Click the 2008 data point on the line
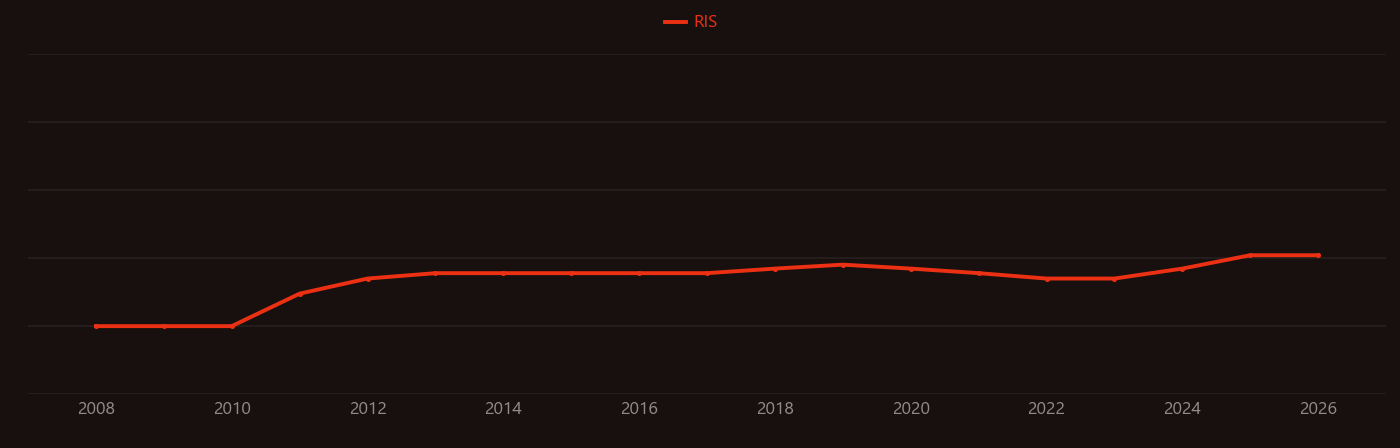The image size is (1400, 448). click(x=96, y=326)
